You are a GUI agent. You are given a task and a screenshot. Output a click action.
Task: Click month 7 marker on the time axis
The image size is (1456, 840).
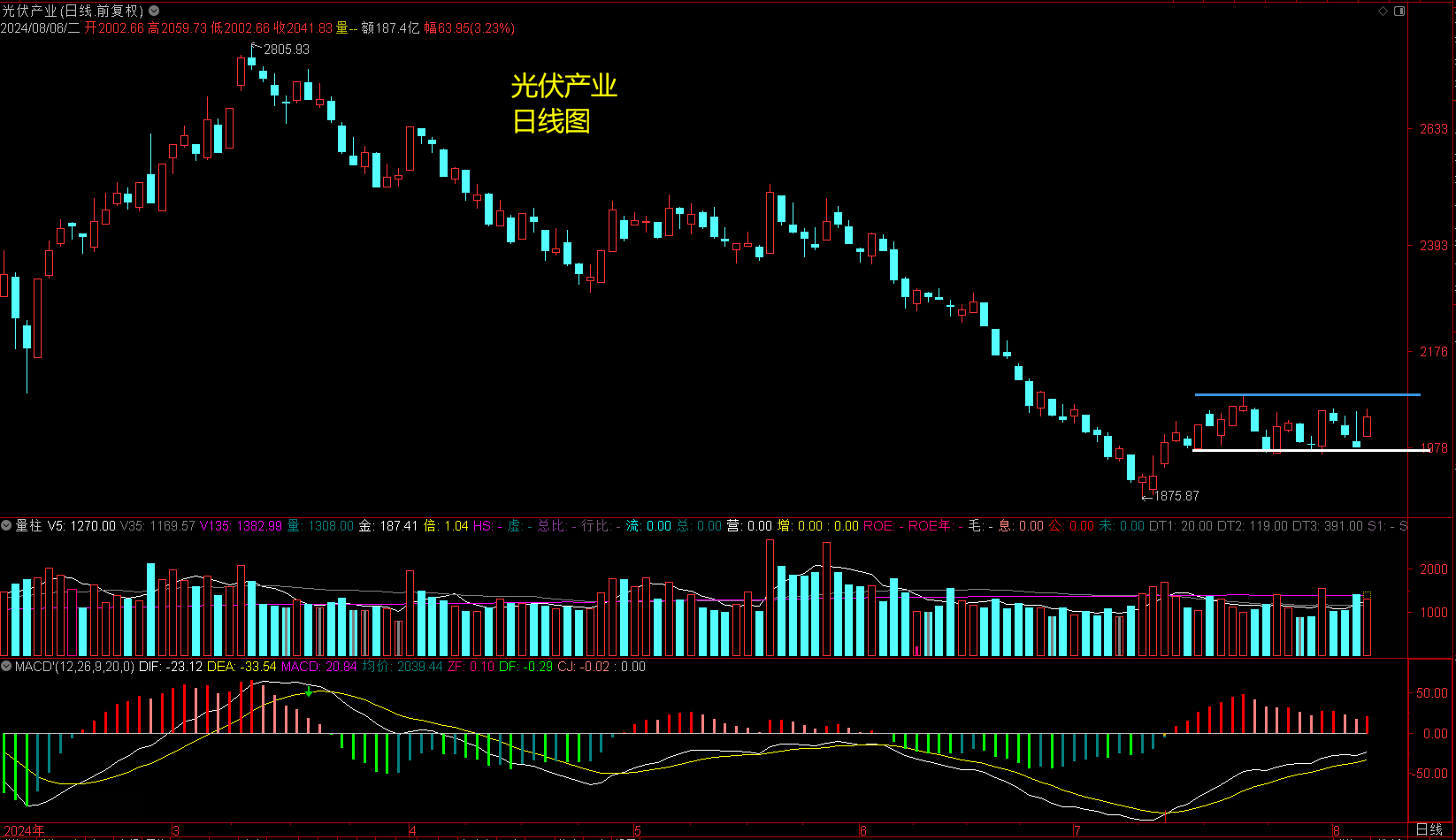coord(1077,830)
